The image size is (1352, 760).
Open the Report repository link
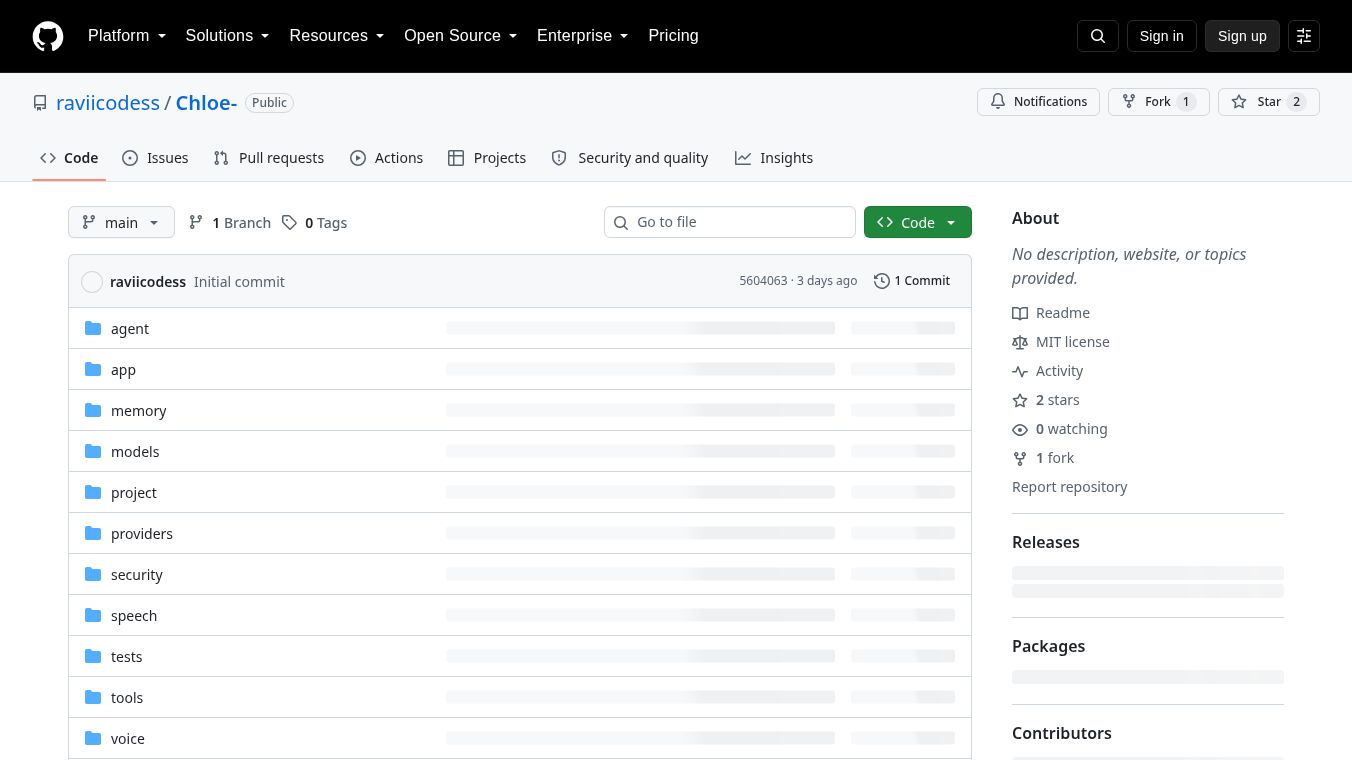(x=1069, y=487)
